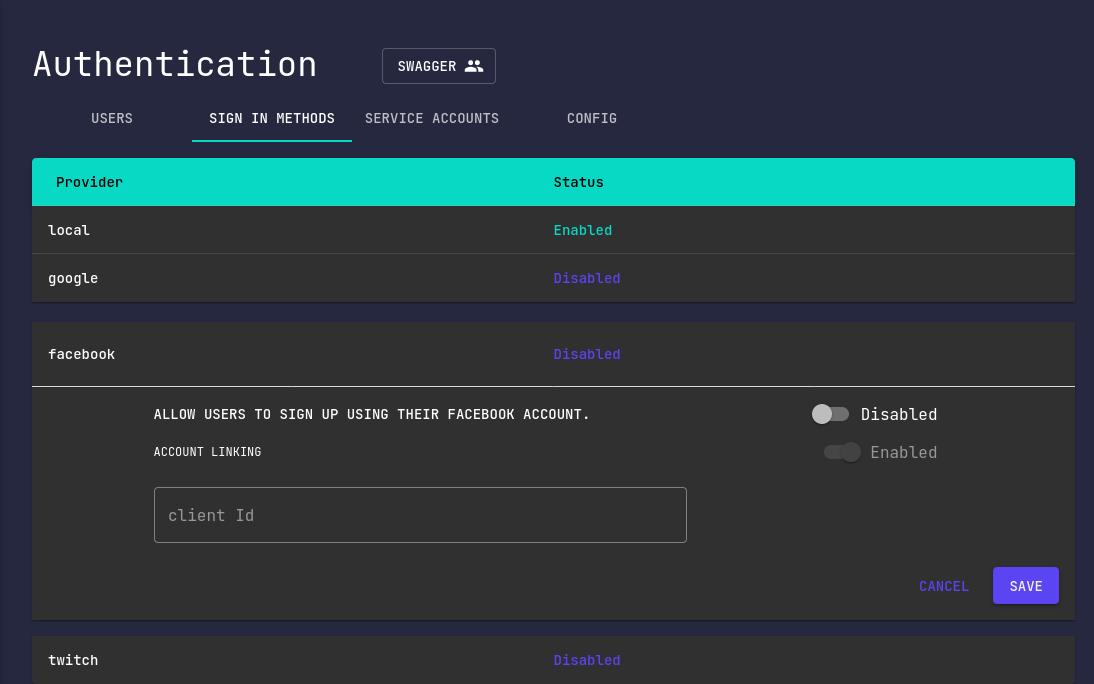
Task: Toggle the Account Linking Enabled switch
Action: (x=842, y=452)
